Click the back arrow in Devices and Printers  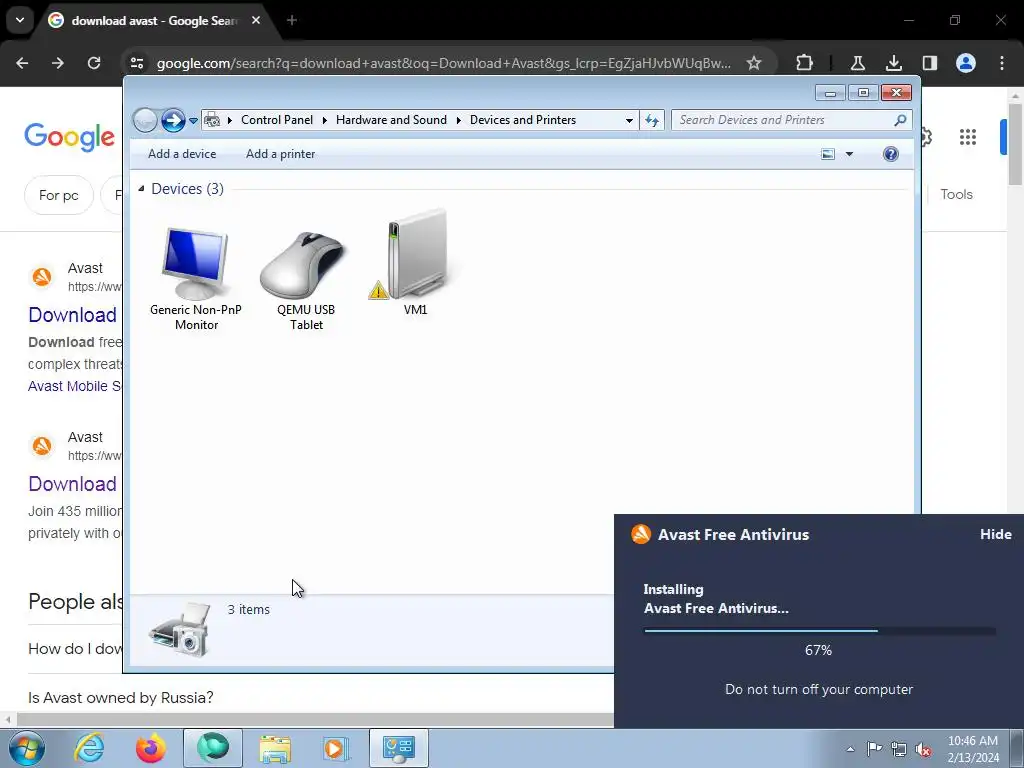click(145, 120)
